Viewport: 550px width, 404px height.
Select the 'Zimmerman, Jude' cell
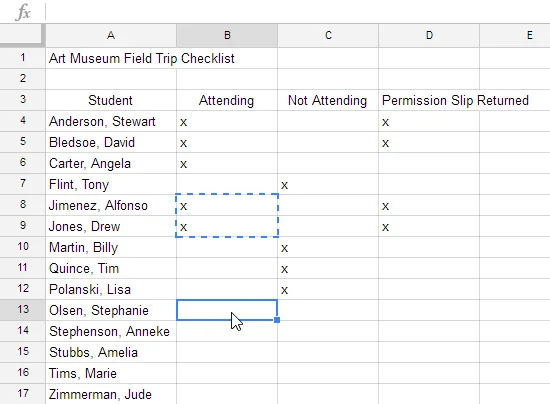coord(111,395)
